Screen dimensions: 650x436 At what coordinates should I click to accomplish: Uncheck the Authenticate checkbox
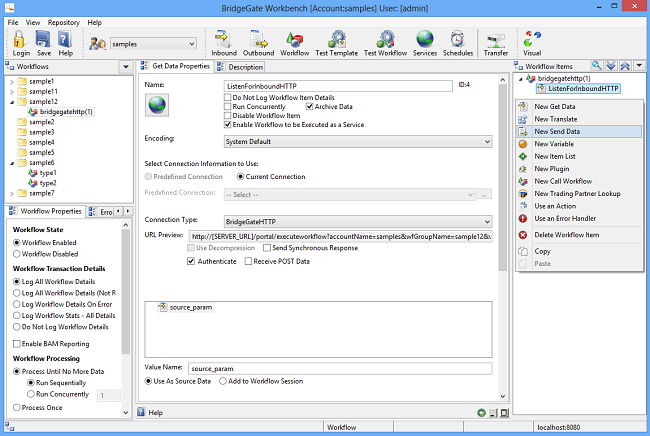(x=192, y=261)
